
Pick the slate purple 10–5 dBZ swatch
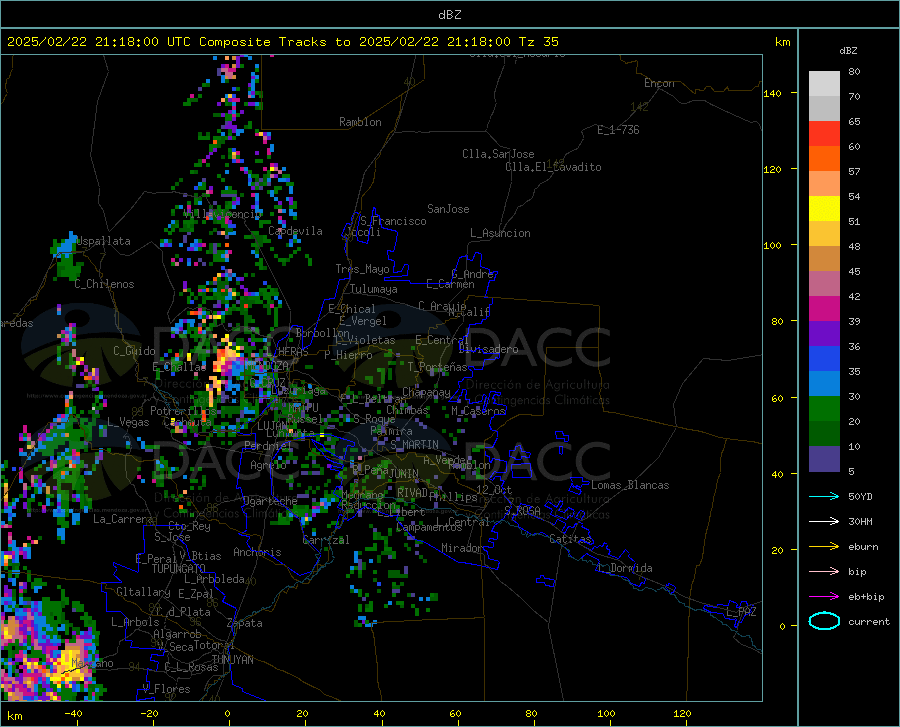pos(824,459)
